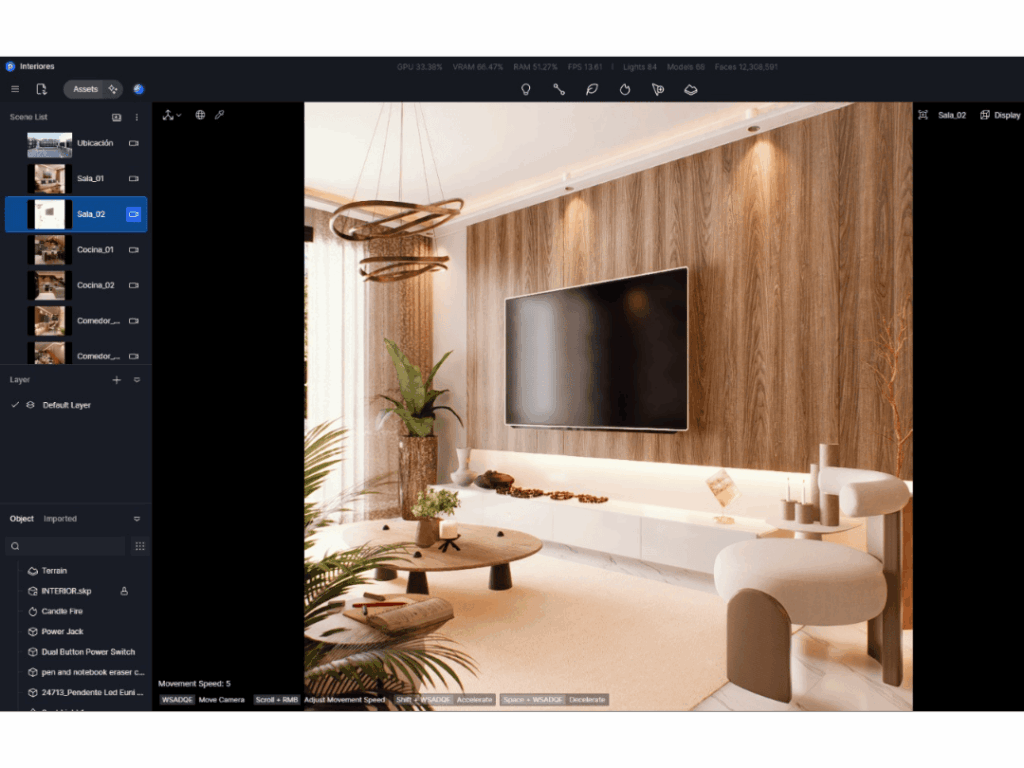This screenshot has height=768, width=1024.
Task: Toggle lock on INTERIOR.skp
Action: 124,591
